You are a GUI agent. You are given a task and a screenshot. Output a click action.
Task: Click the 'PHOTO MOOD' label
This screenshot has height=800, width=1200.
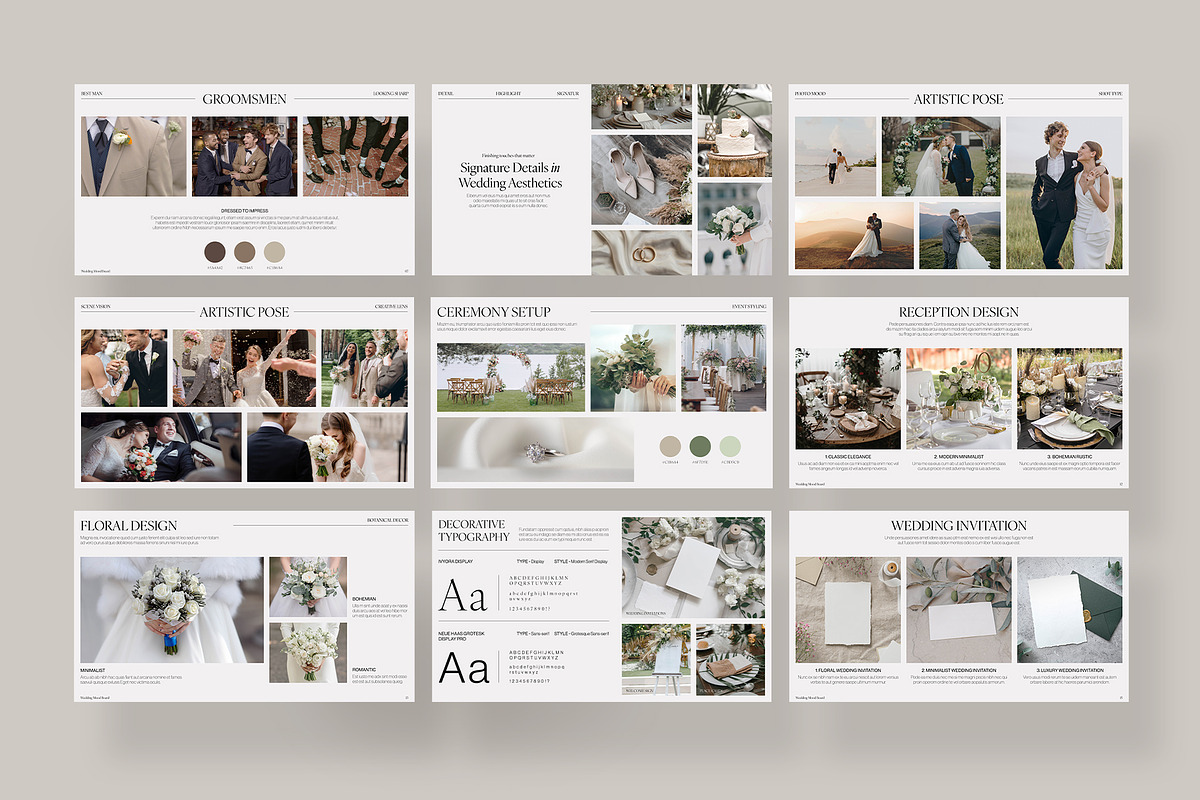(810, 93)
